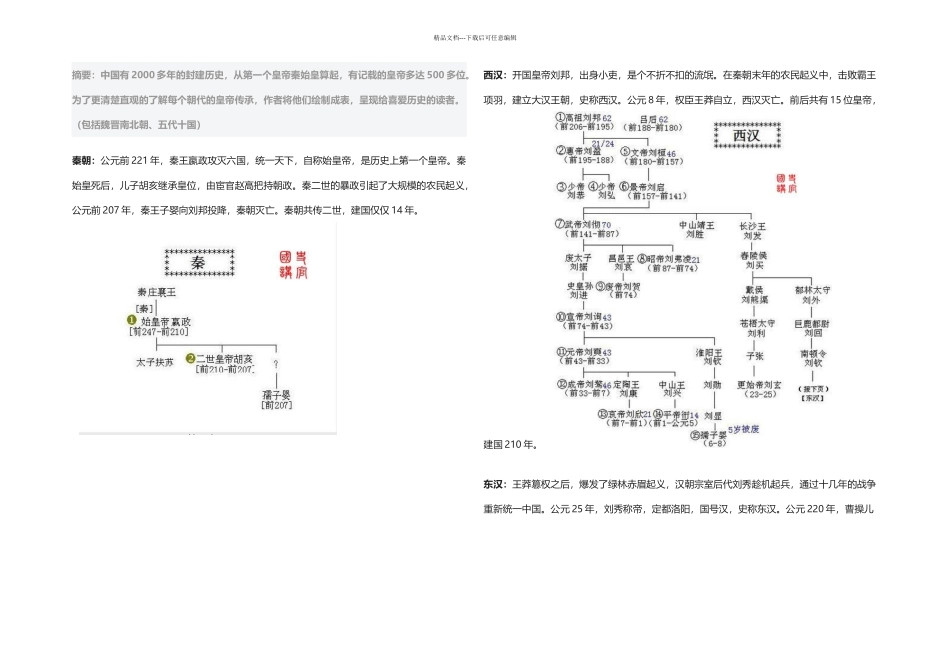Select the dotted 秦 dynasty title box
The image size is (950, 672).
tap(199, 262)
